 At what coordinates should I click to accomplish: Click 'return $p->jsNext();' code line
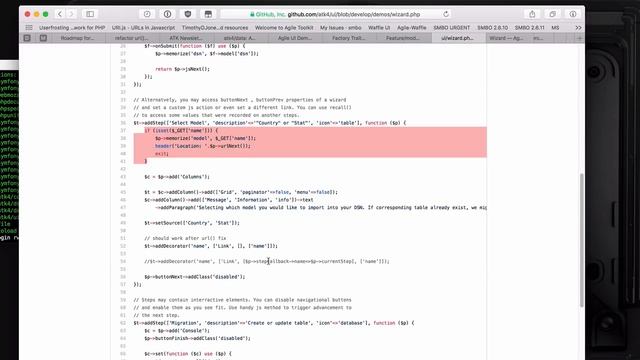[182, 69]
